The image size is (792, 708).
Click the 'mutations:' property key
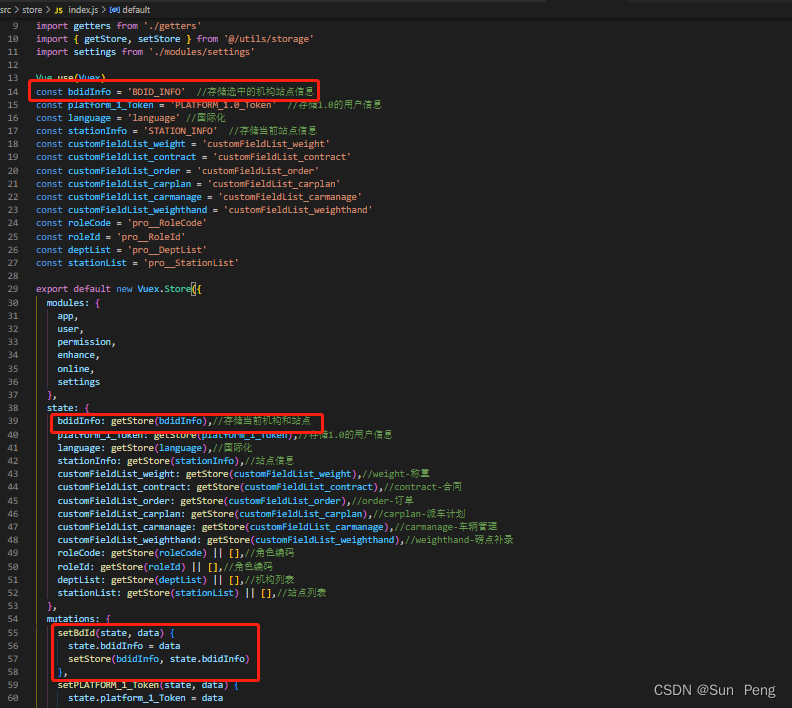[73, 619]
